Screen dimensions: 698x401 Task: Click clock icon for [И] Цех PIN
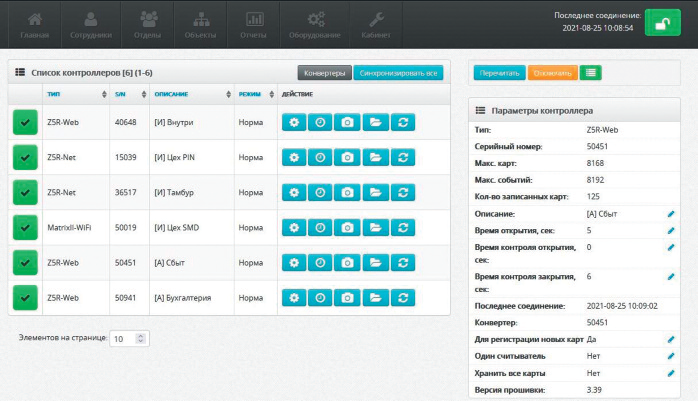coord(320,157)
